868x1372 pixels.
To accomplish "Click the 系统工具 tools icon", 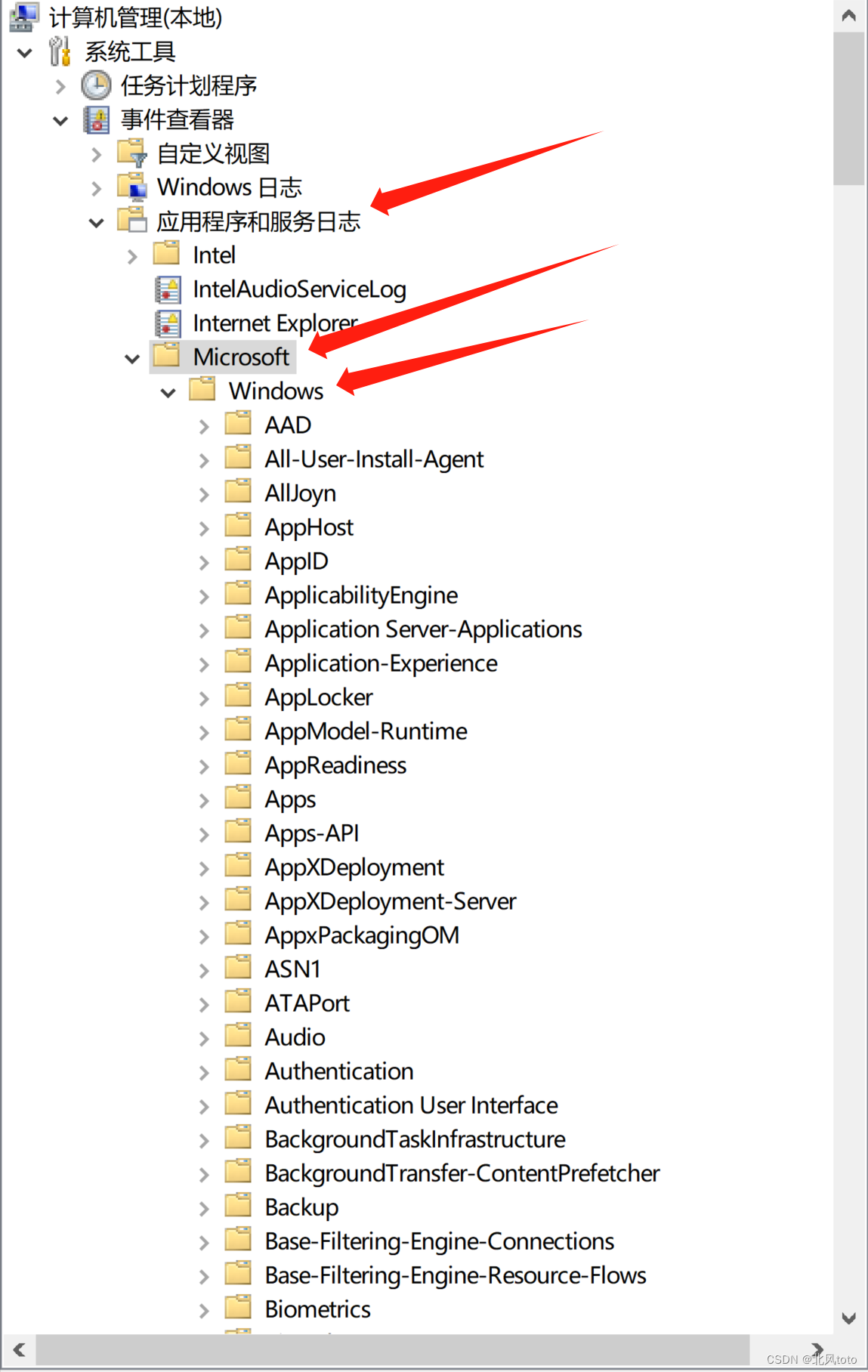I will [x=60, y=51].
